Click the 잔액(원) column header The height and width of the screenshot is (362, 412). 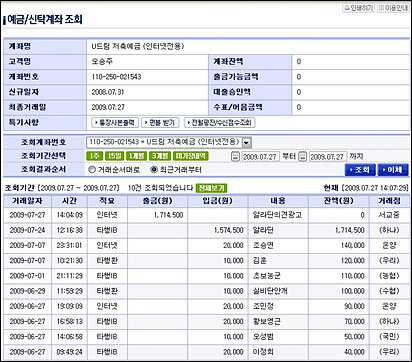339,201
